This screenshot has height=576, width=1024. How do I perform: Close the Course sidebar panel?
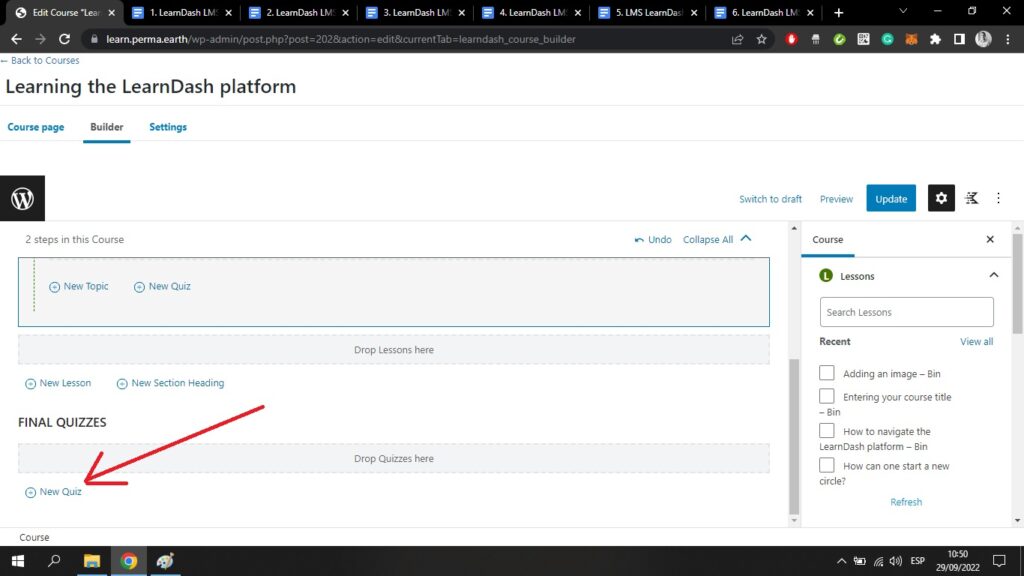990,240
